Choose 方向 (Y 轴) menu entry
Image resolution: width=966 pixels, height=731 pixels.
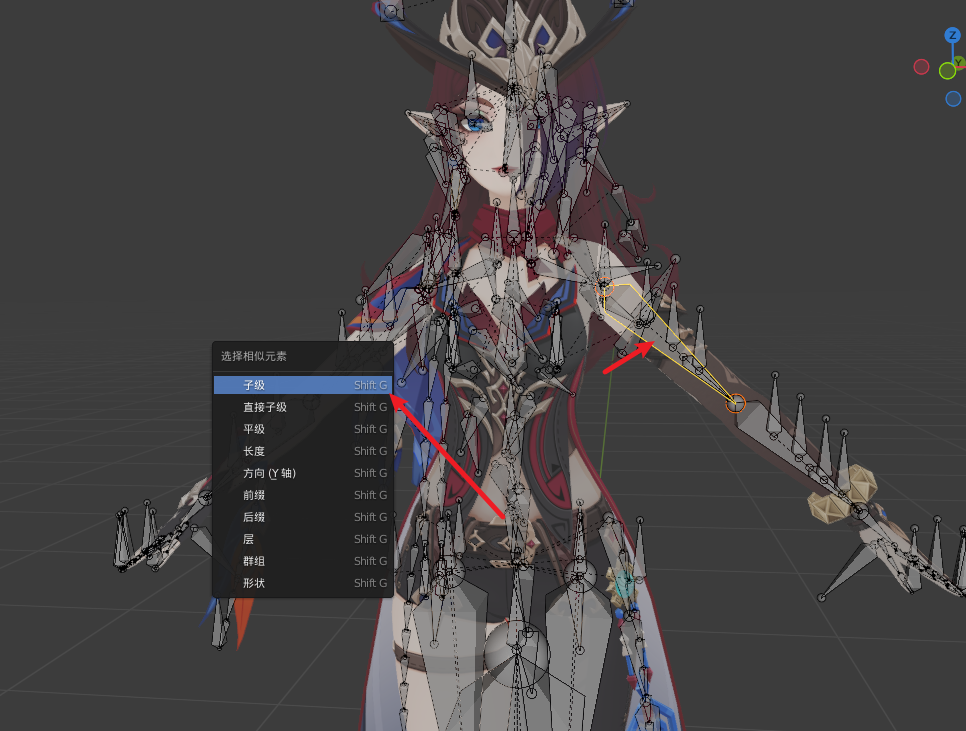302,473
